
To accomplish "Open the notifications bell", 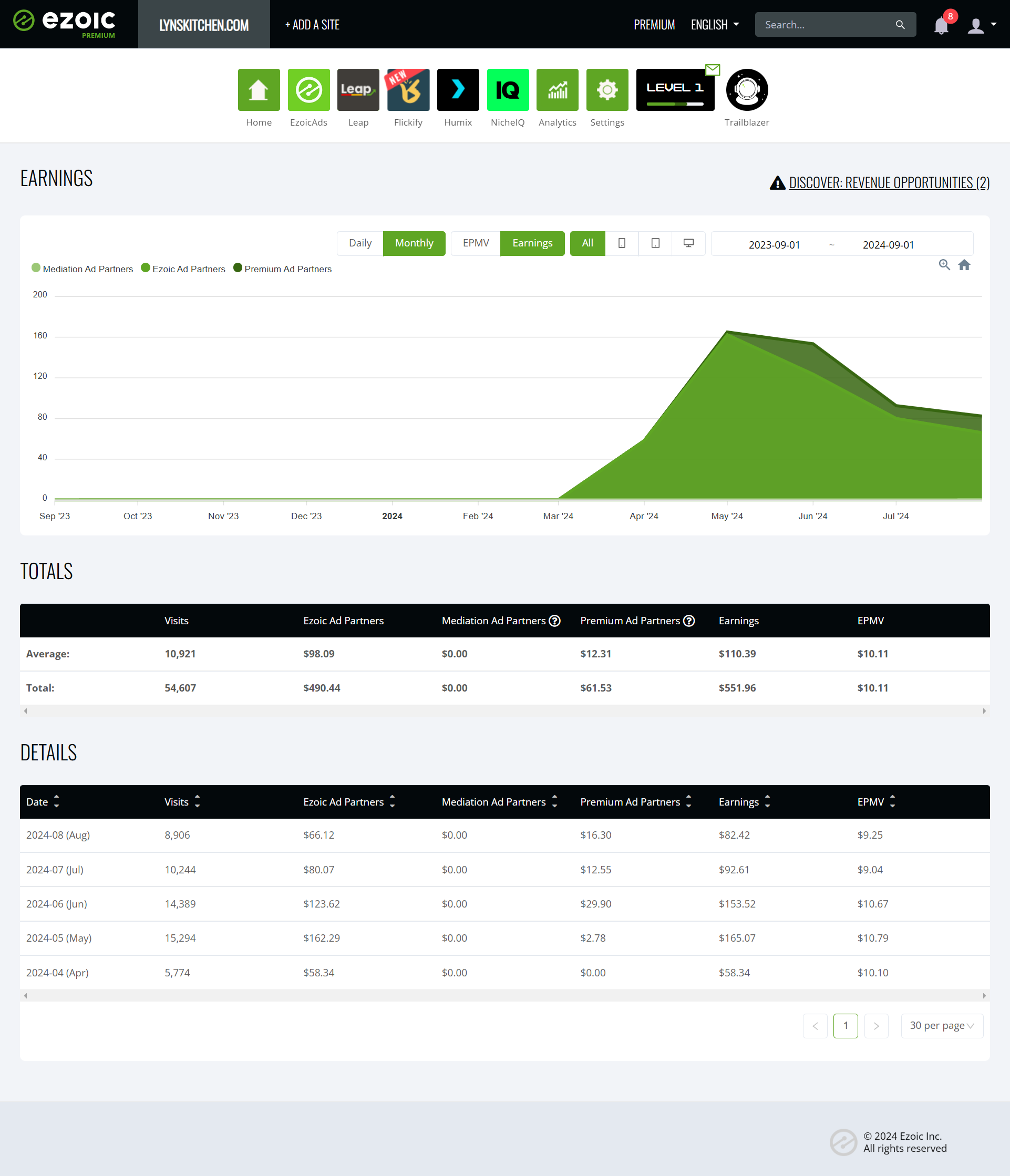I will click(941, 26).
